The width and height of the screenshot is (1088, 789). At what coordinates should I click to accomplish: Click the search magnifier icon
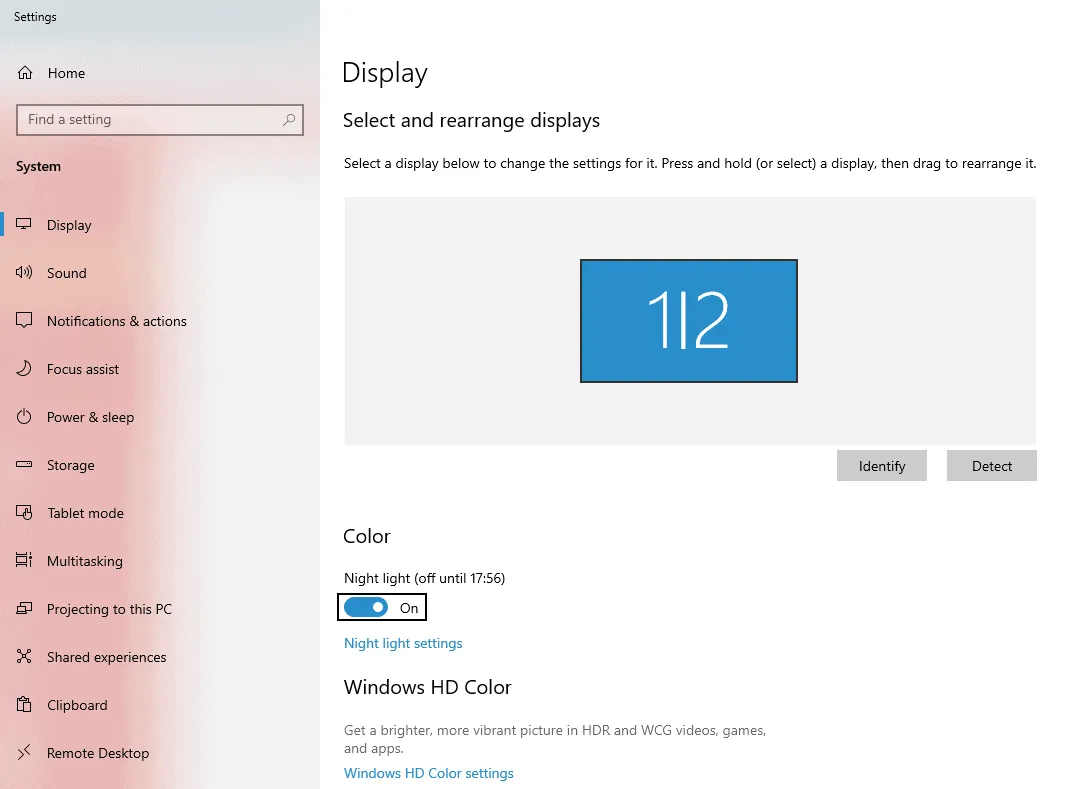pyautogui.click(x=290, y=120)
